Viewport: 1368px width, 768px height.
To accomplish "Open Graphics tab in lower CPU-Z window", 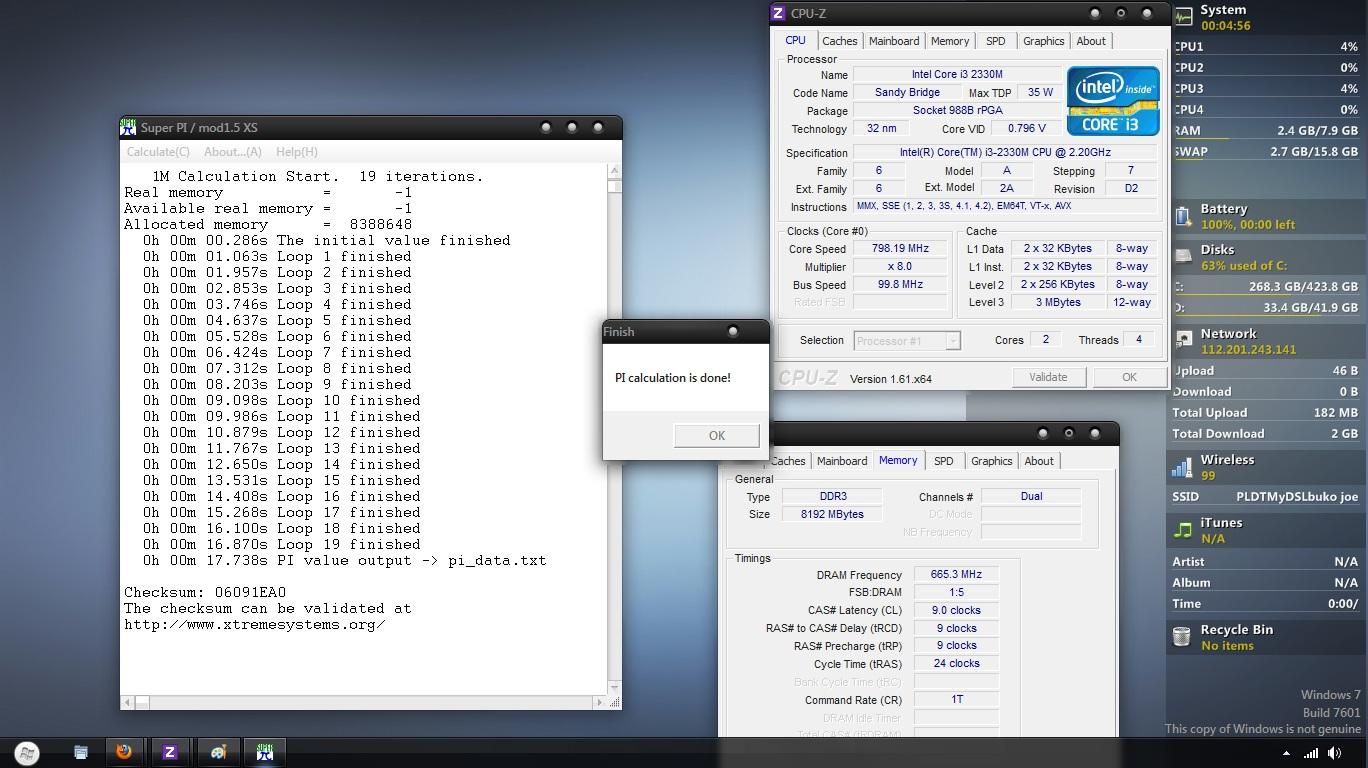I will tap(991, 461).
